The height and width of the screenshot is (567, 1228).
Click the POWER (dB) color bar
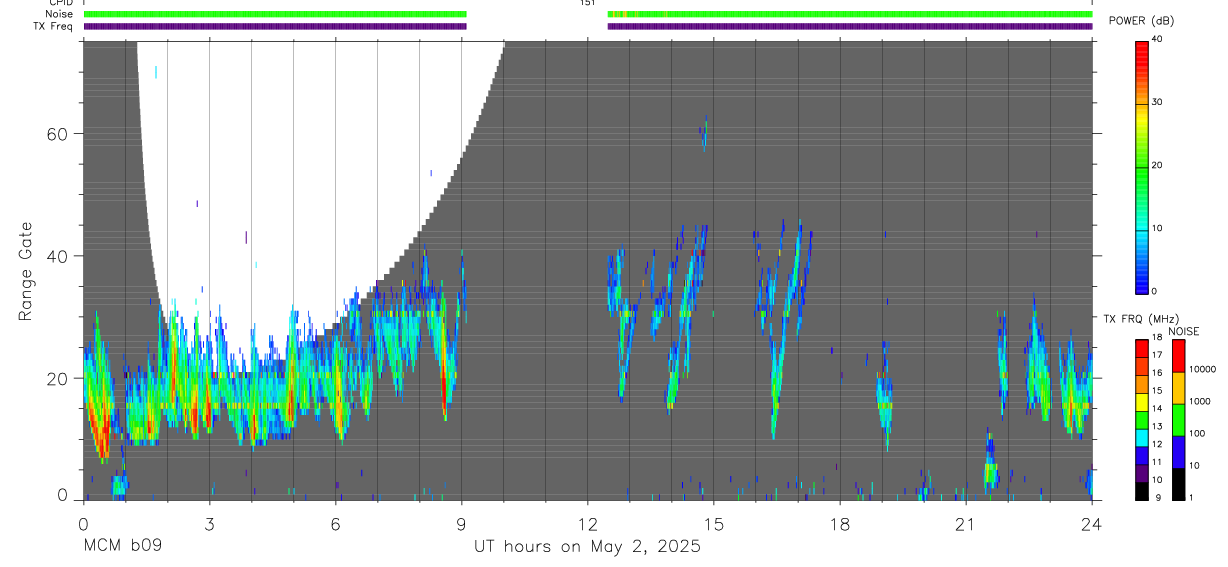(1141, 166)
